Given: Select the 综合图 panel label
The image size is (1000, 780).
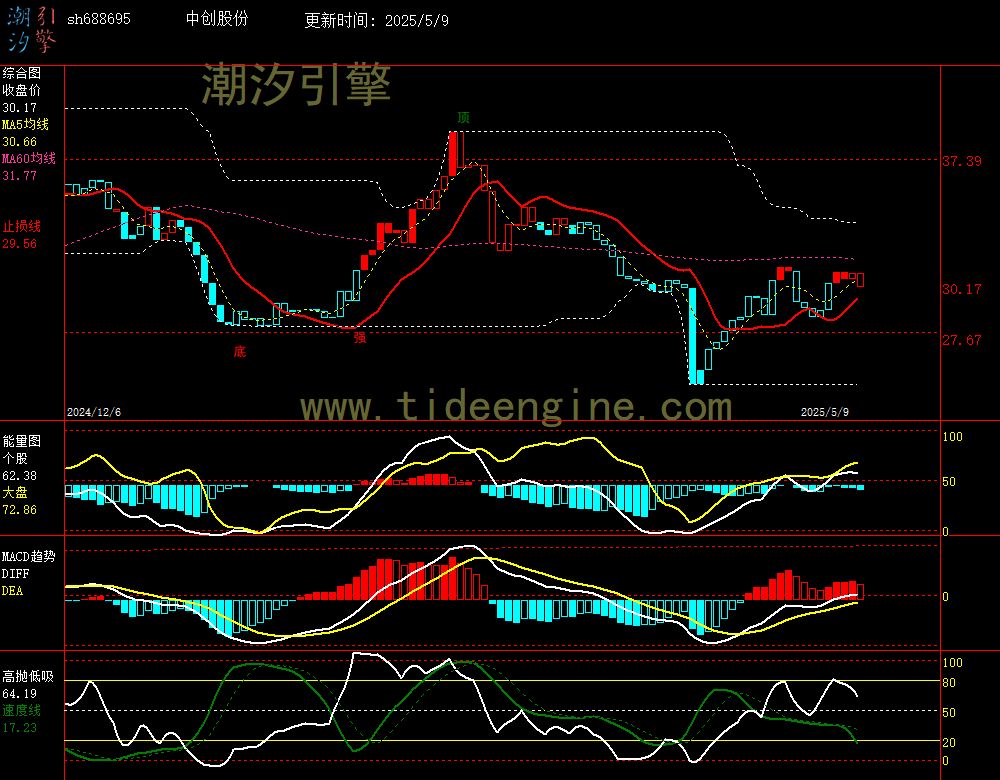Looking at the screenshot, I should pyautogui.click(x=22, y=73).
